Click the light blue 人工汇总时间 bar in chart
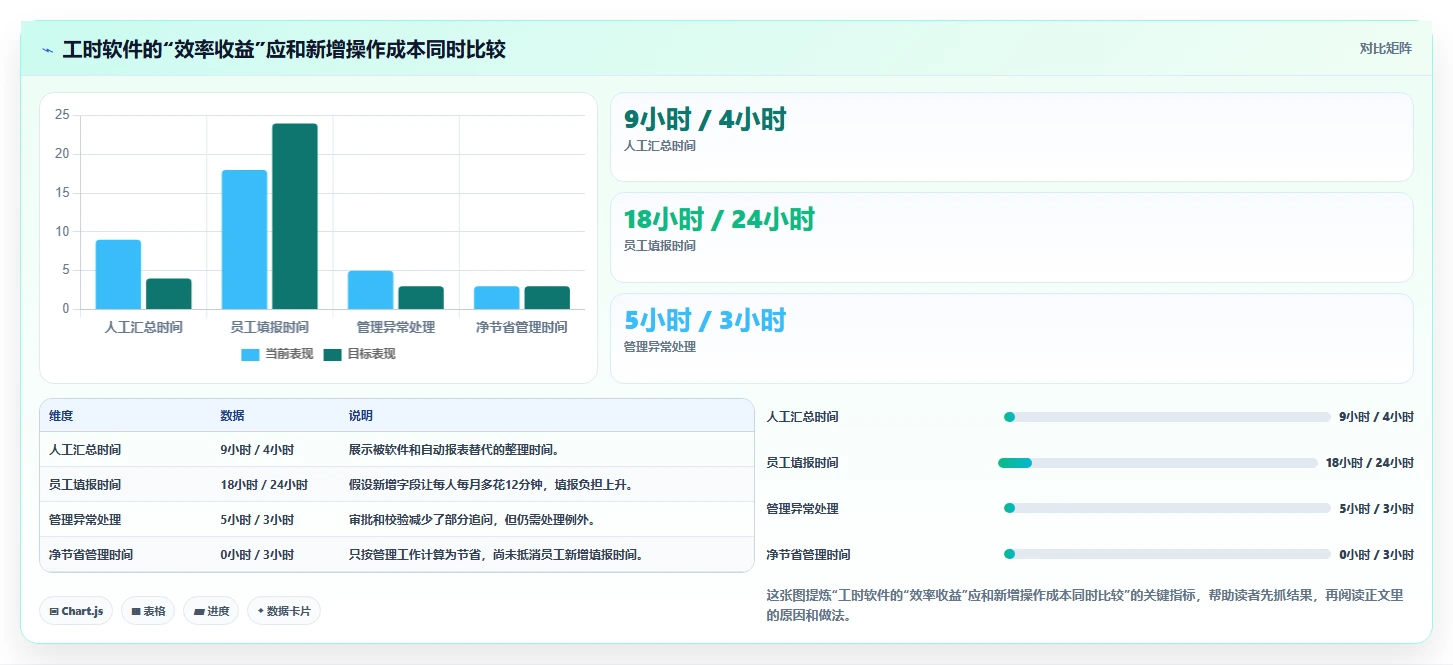Viewport: 1453px width, 665px height. point(118,274)
